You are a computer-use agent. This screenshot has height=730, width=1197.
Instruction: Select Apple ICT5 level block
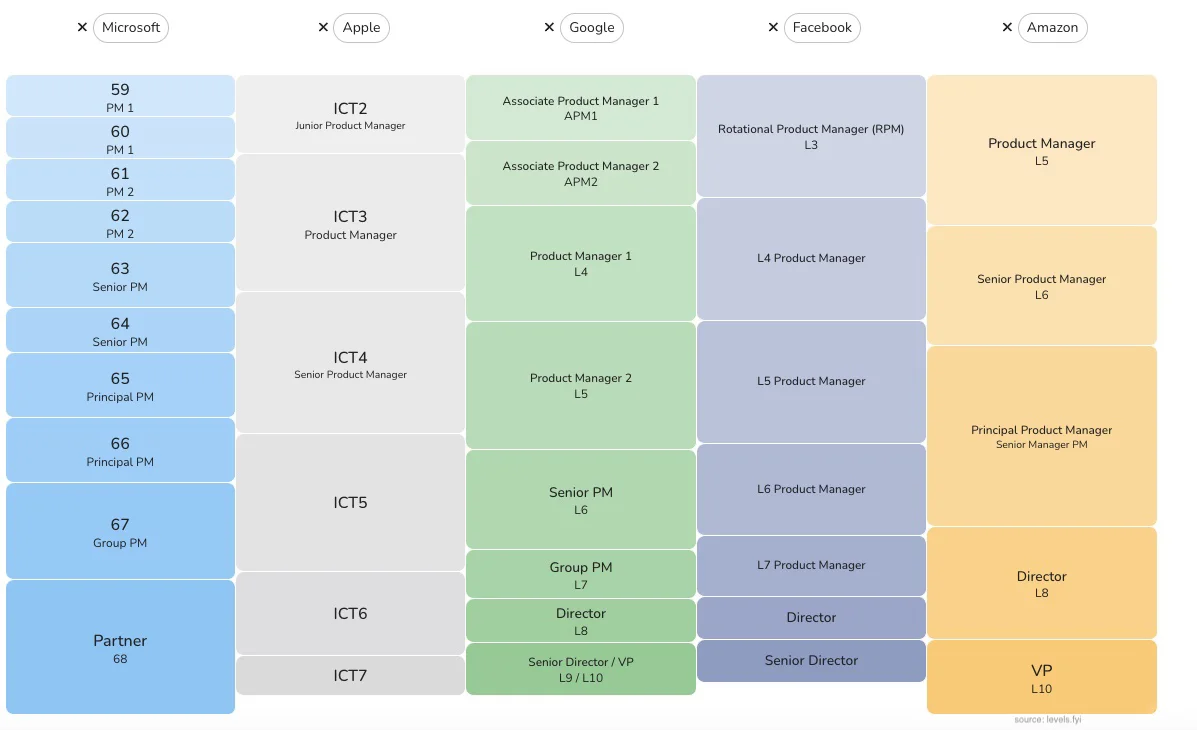pos(350,502)
